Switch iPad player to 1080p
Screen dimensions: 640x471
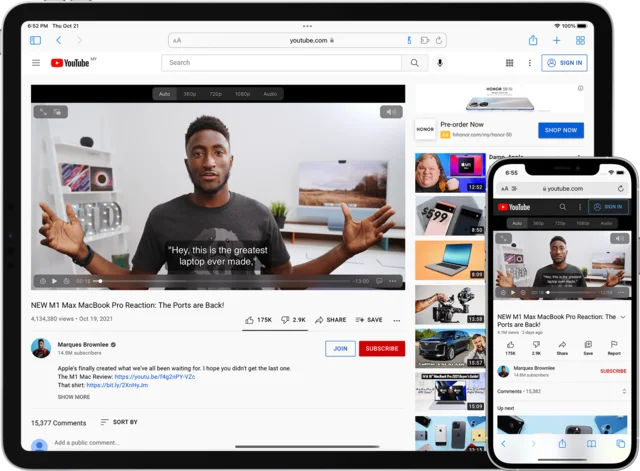(x=242, y=94)
